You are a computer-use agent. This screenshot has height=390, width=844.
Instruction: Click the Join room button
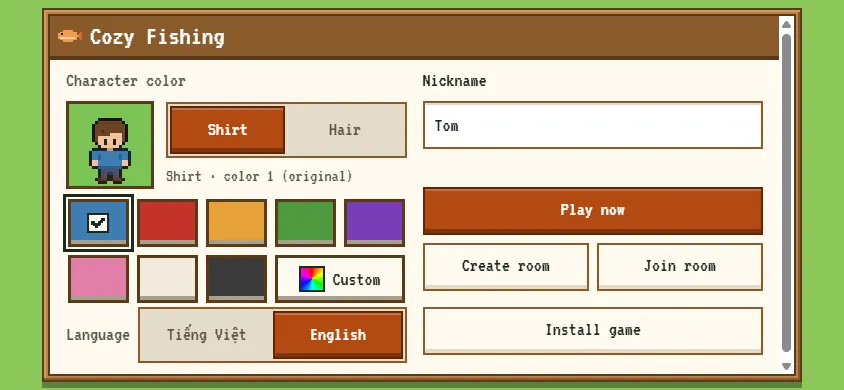coord(680,266)
